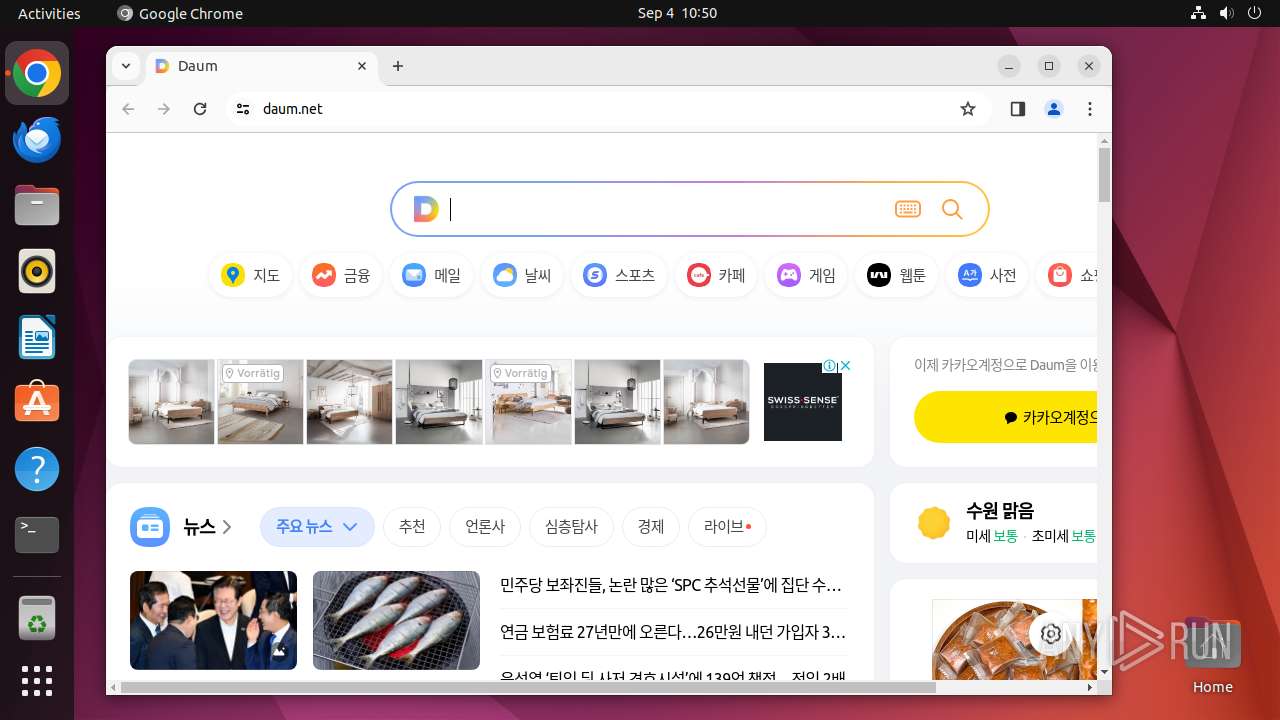Click the vertical page scrollbar

point(1104,175)
